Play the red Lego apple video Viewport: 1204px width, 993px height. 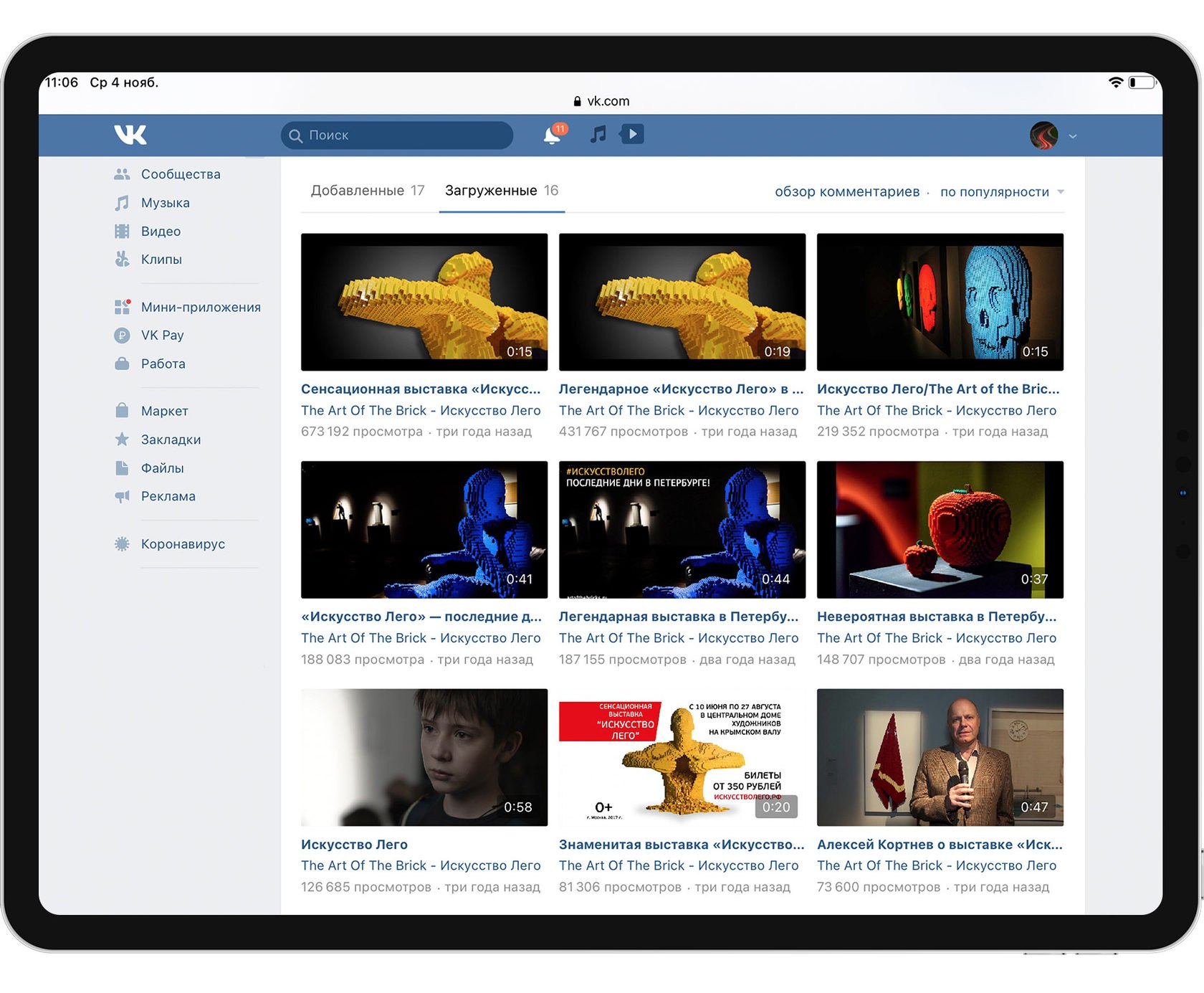pyautogui.click(x=940, y=529)
